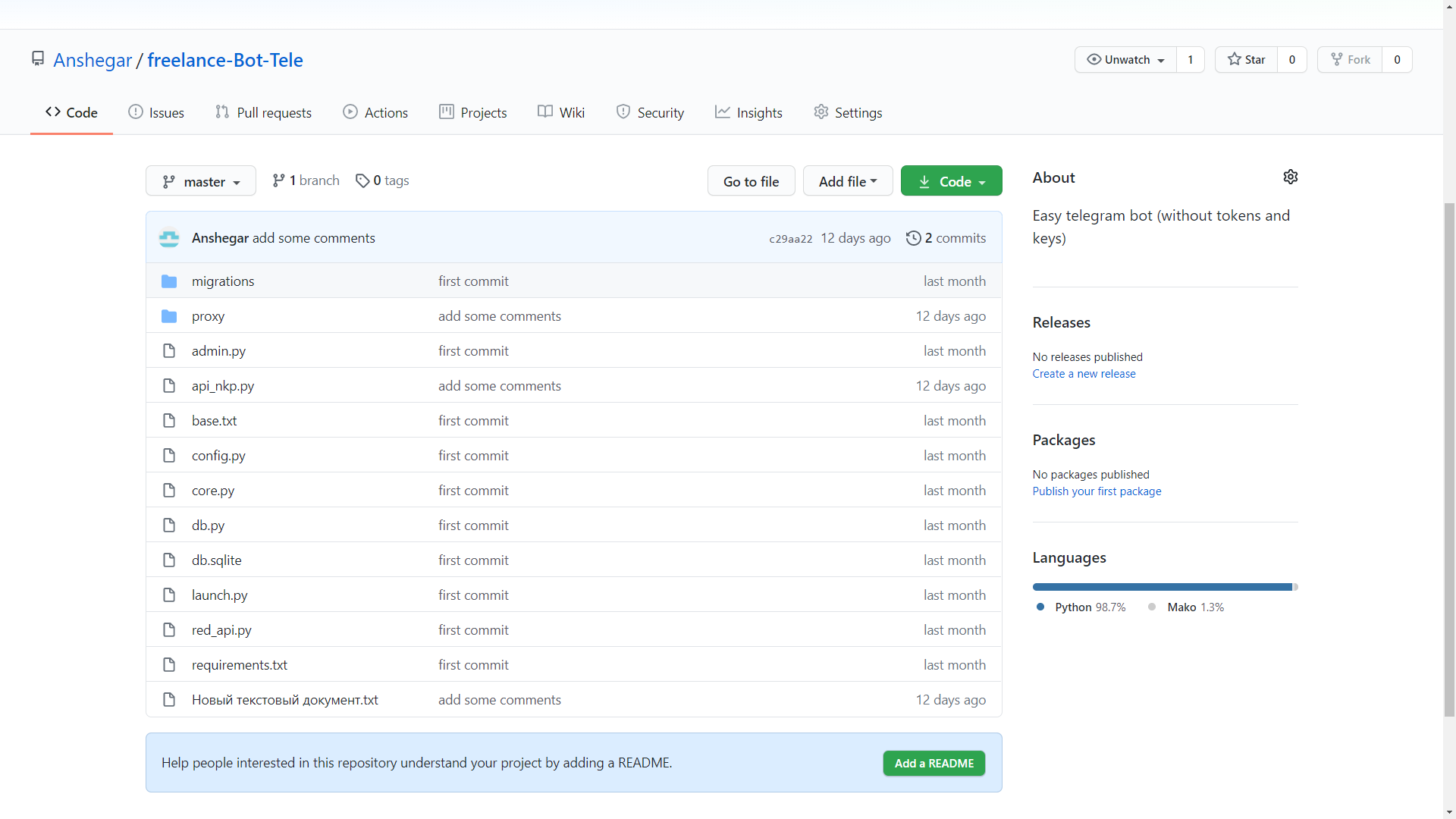Open the Wiki tab
Screen dimensions: 1456x819
(x=561, y=112)
